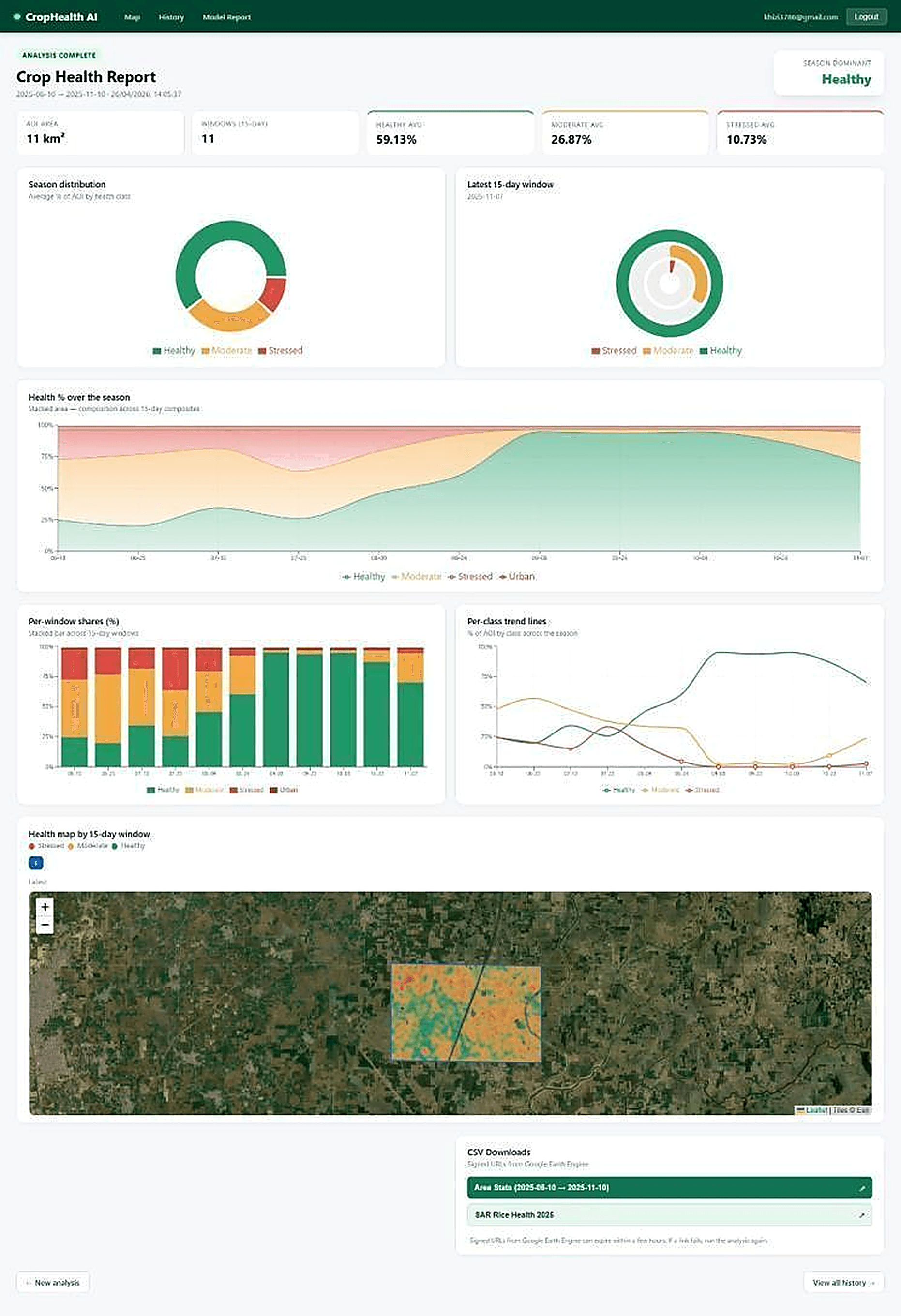Click the account email in header
The image size is (901, 1316).
click(x=800, y=17)
